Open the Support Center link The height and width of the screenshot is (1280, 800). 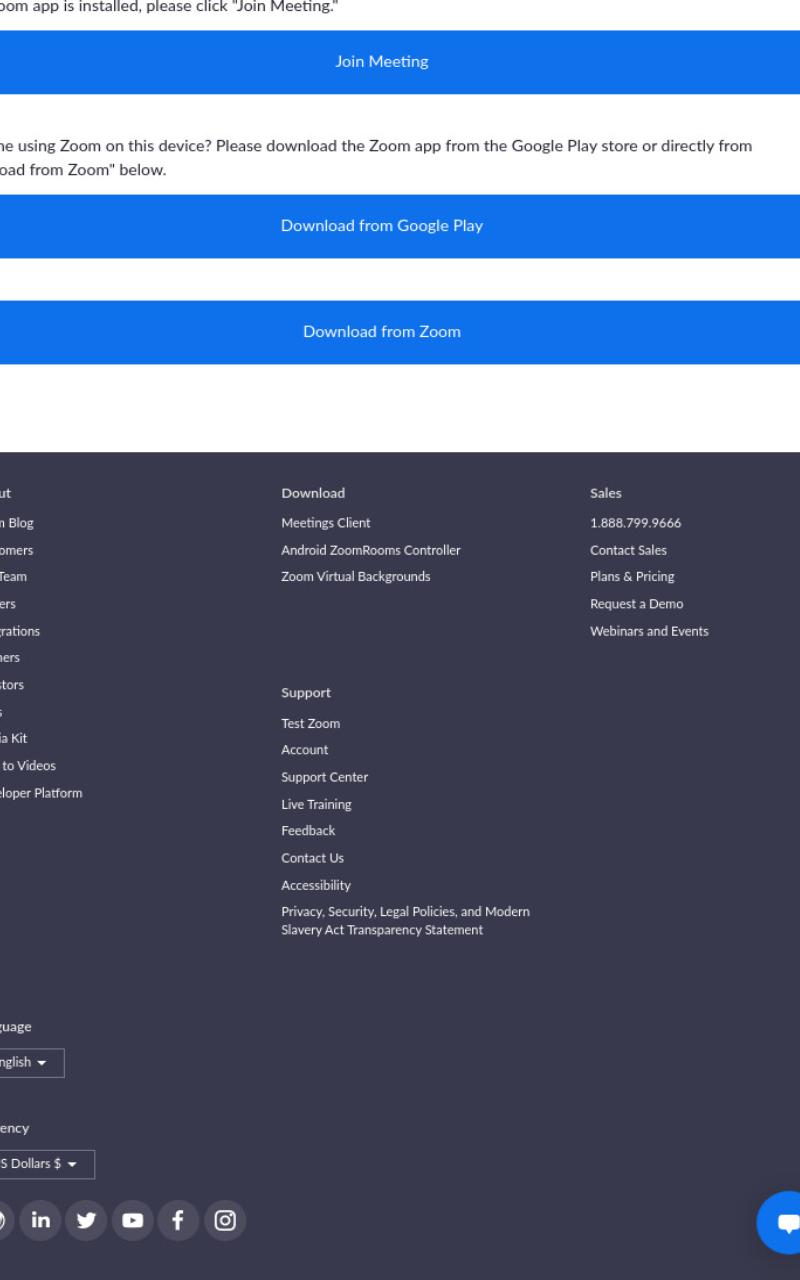pos(325,777)
